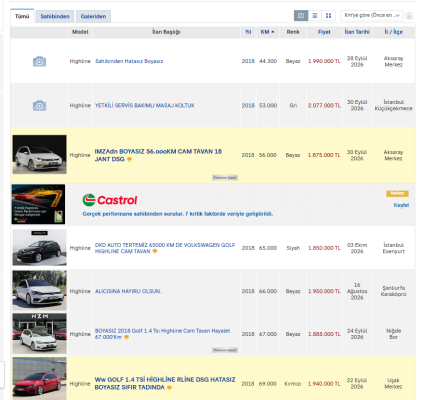The width and height of the screenshot is (423, 400).
Task: Select the grid gallery view icon
Action: (x=328, y=15)
